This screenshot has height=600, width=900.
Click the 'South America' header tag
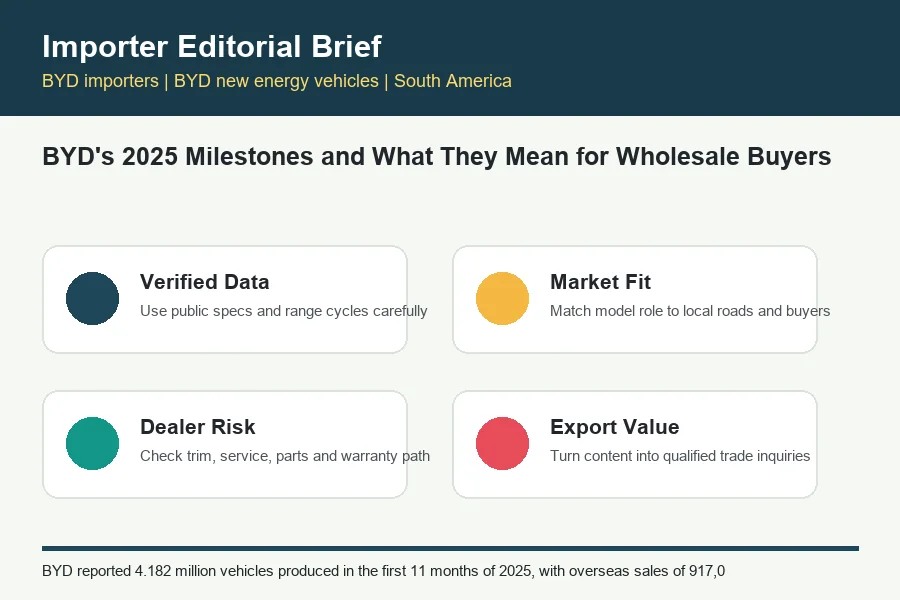tap(452, 81)
